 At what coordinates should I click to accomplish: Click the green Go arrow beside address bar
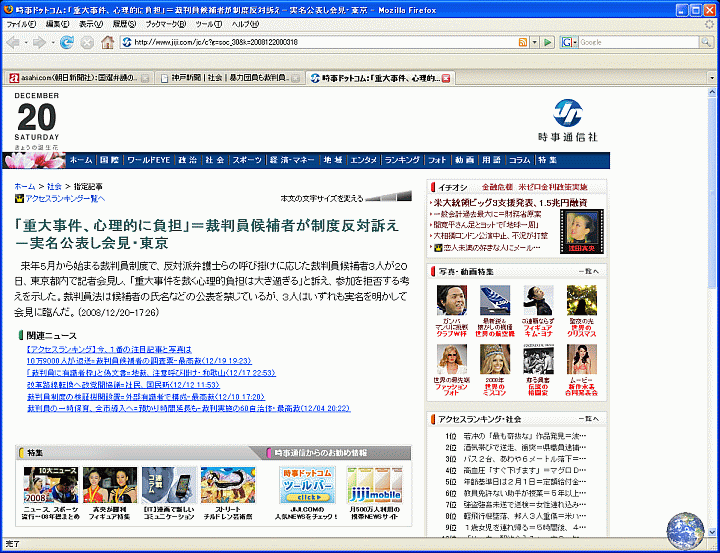coord(547,42)
